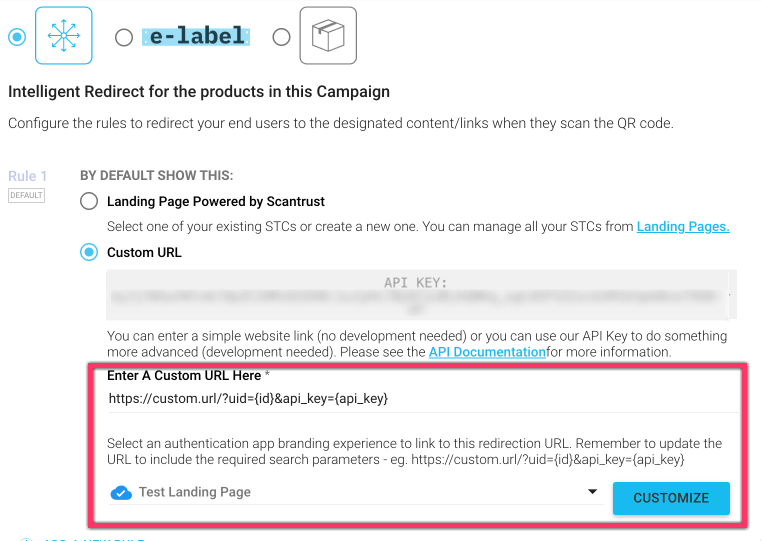Select the radio button beside intelligent redirect icon
762x541 pixels.
[x=17, y=37]
